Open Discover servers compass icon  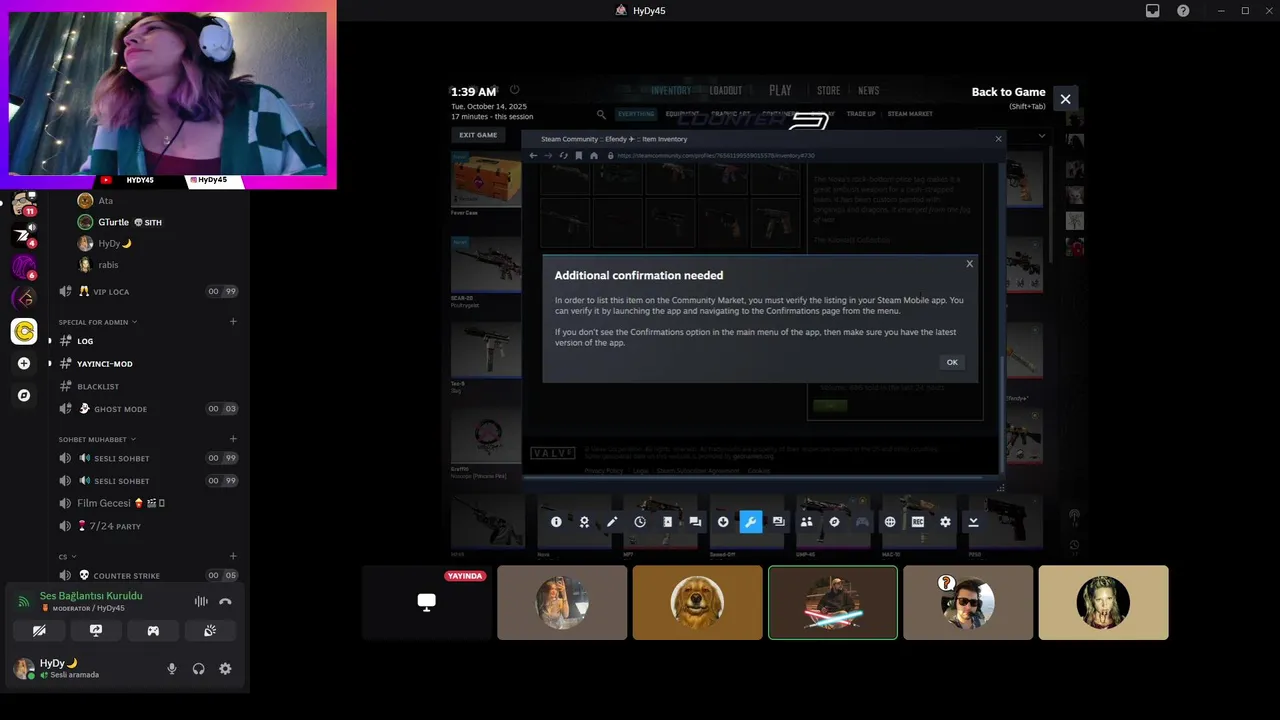tap(24, 395)
